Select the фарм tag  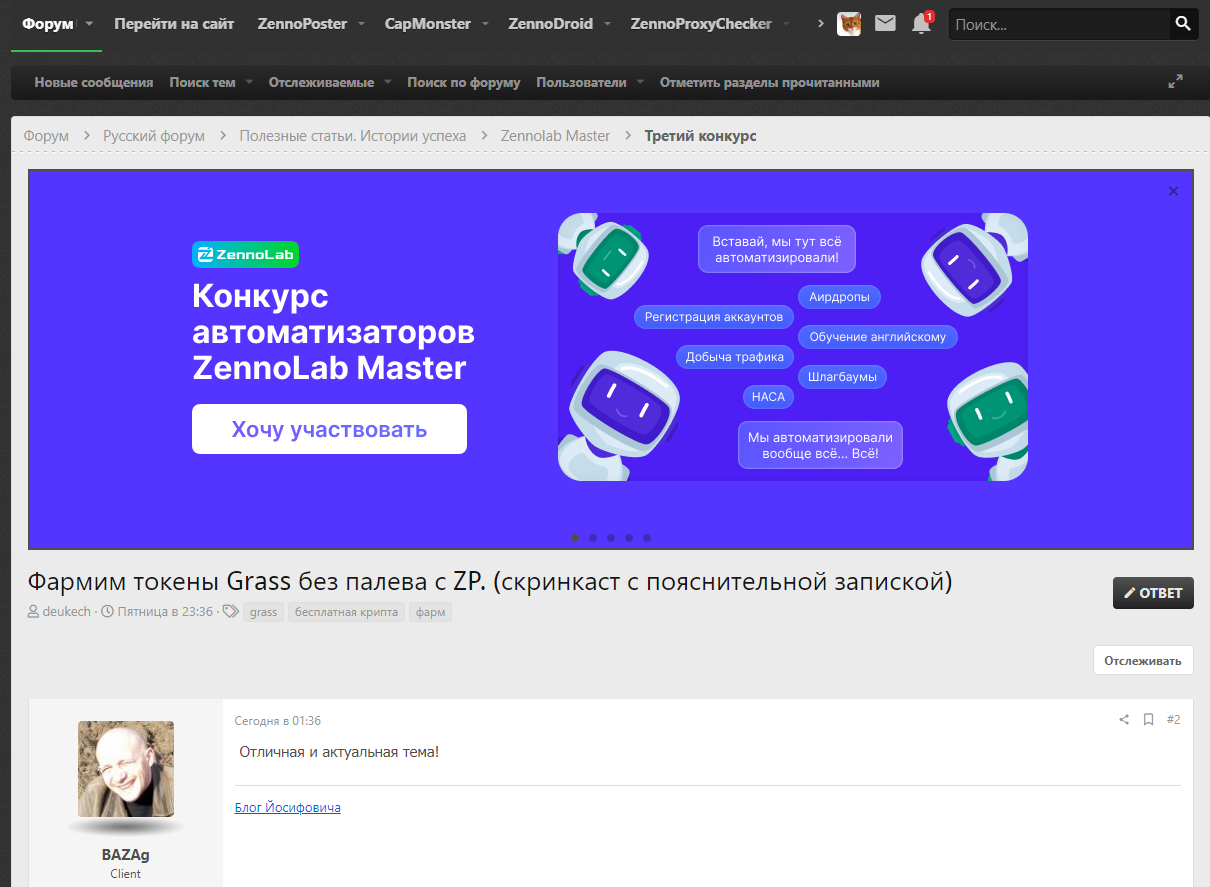(x=430, y=612)
